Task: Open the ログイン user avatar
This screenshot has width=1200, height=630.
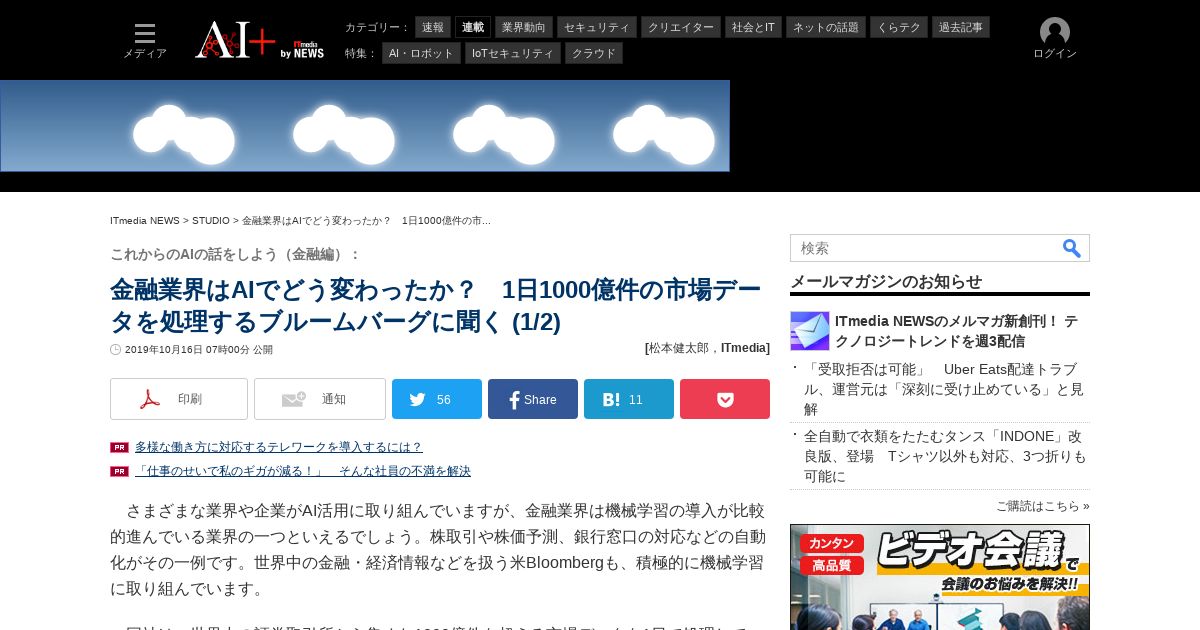Action: point(1055,39)
